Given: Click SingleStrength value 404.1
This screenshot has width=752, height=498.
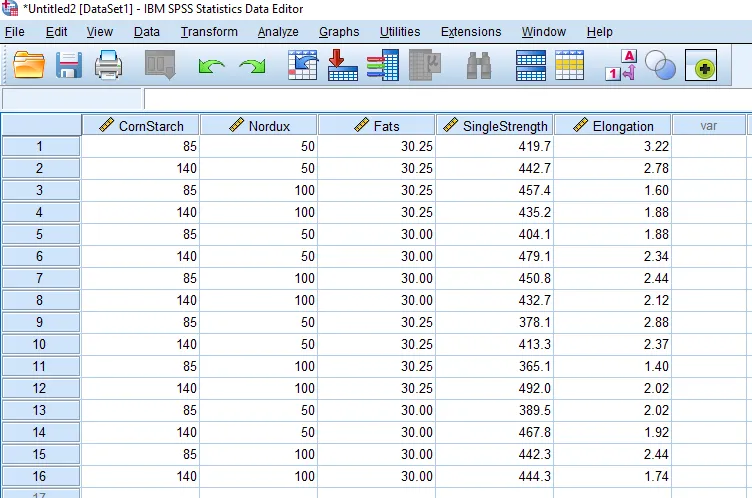Looking at the screenshot, I should pyautogui.click(x=494, y=234).
